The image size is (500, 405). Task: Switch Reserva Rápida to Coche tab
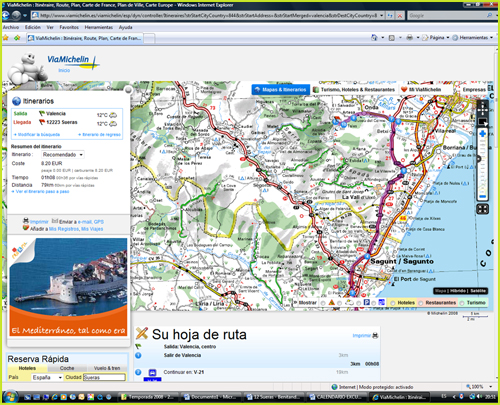coord(67,368)
